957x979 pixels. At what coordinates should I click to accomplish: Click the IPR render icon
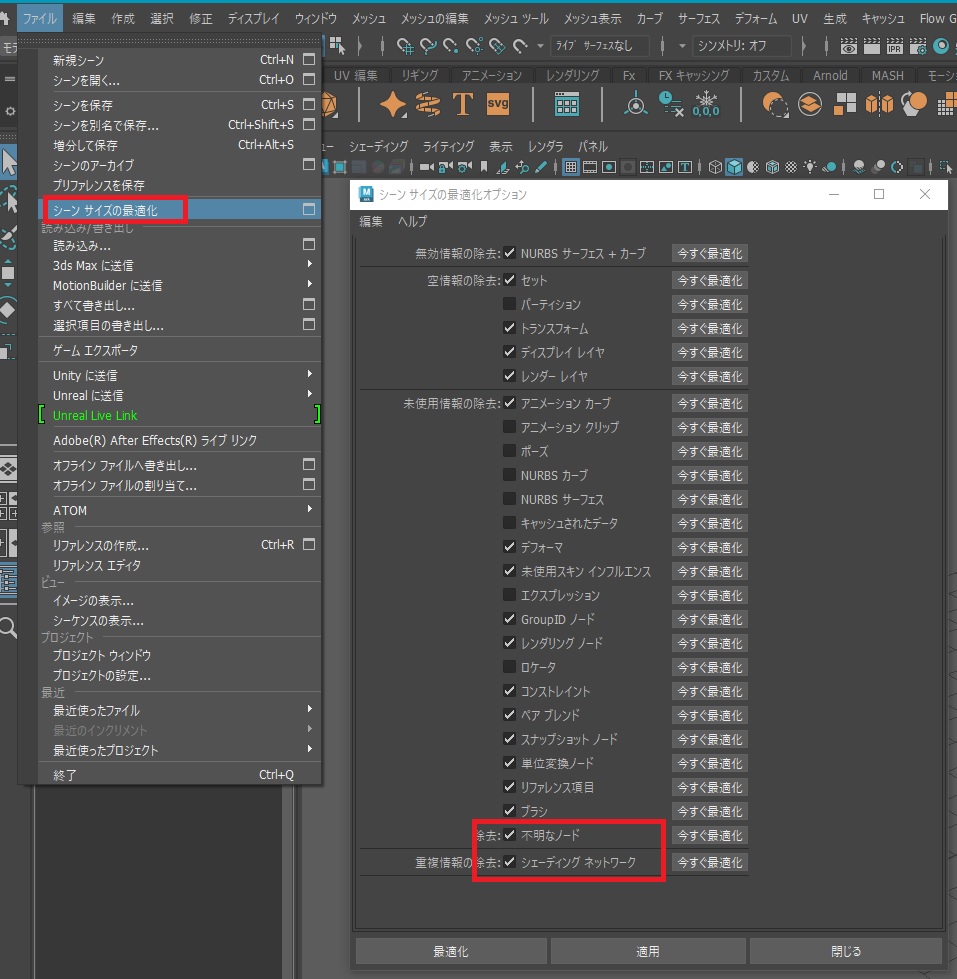[895, 46]
